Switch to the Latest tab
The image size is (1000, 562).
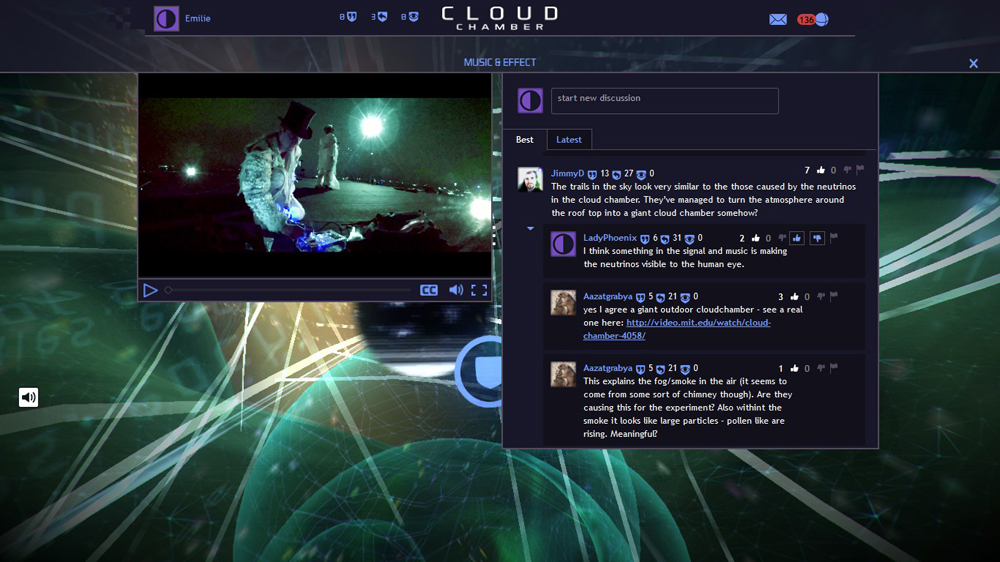[x=569, y=140]
